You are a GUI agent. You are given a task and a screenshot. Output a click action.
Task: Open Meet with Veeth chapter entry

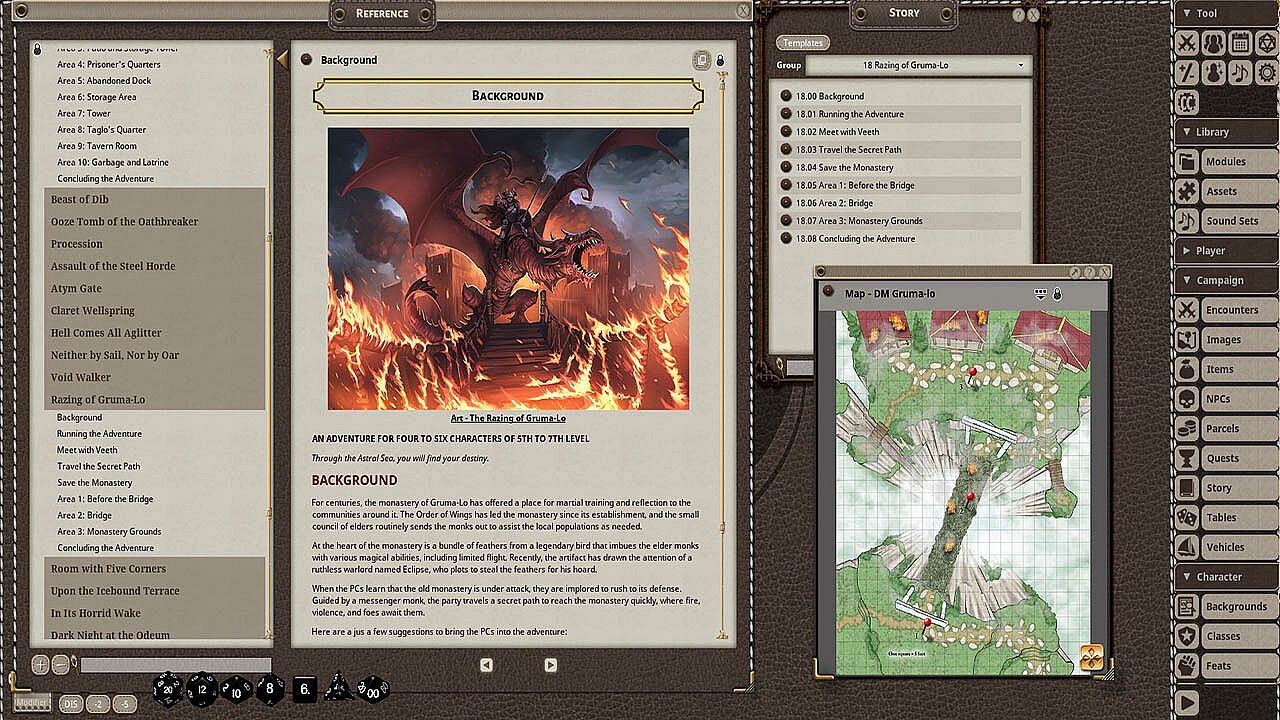[x=87, y=450]
